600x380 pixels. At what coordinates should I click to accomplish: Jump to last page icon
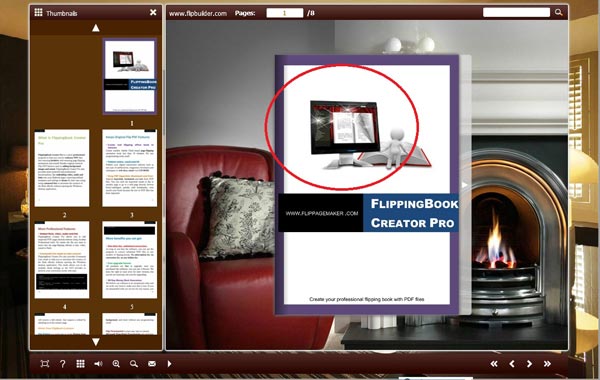point(547,364)
